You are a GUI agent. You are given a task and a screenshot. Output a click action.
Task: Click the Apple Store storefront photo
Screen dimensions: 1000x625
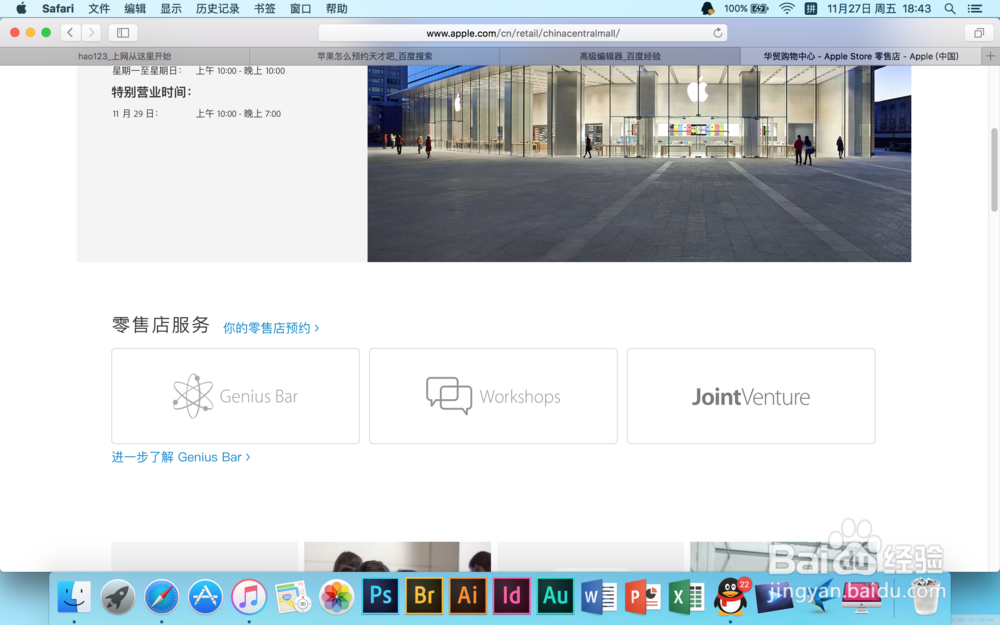639,163
